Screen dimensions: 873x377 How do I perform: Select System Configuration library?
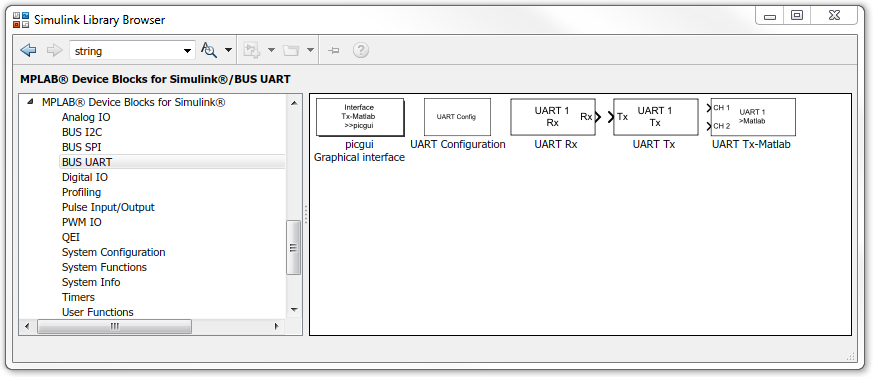(114, 252)
